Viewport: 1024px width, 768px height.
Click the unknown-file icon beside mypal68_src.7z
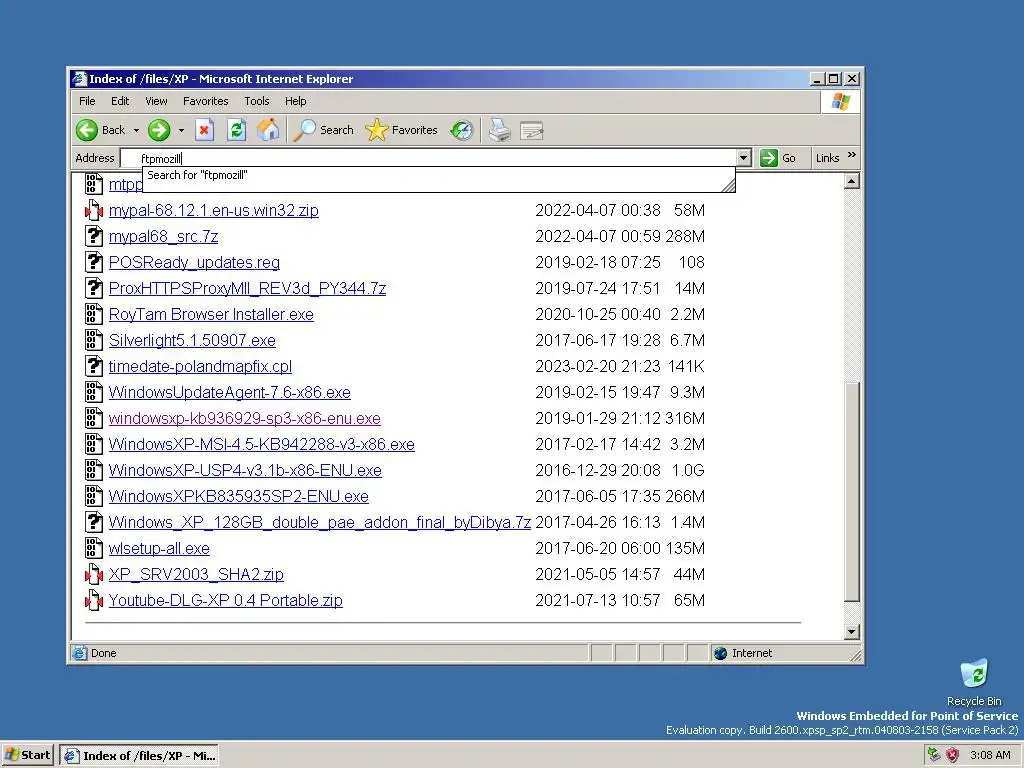(94, 236)
